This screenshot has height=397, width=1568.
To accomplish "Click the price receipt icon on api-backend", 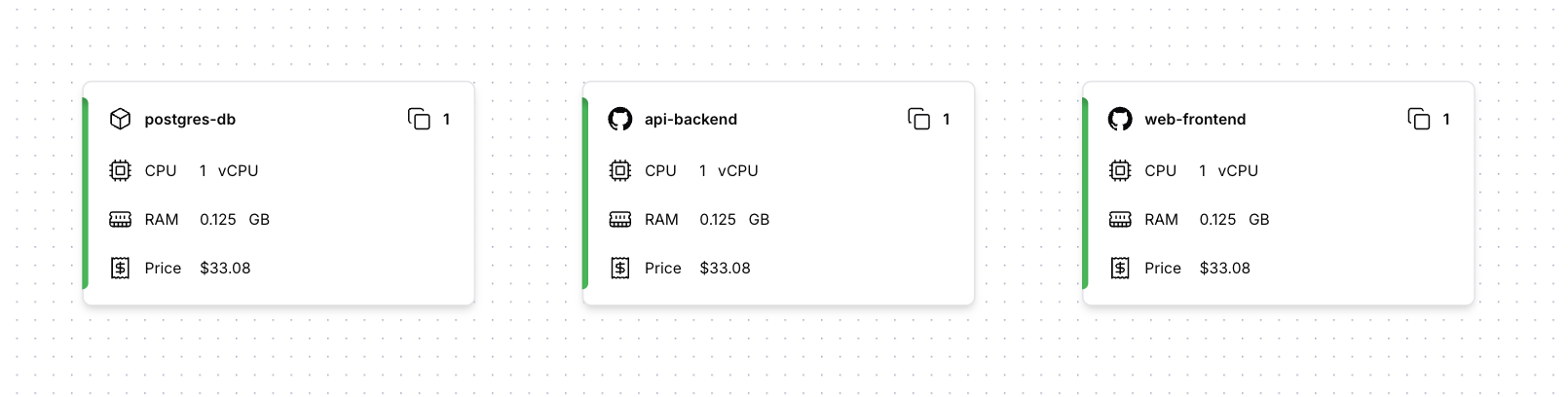I will 619,268.
